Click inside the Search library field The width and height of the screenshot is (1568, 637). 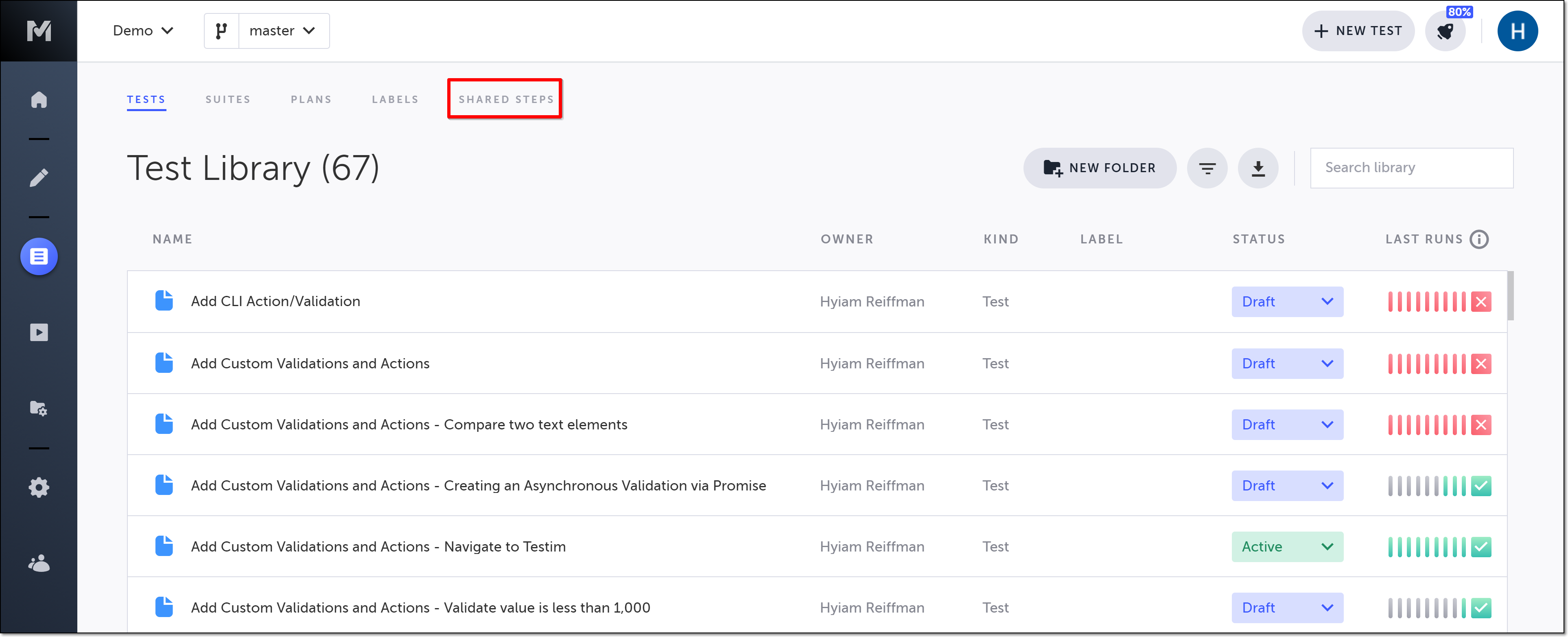(x=1412, y=168)
